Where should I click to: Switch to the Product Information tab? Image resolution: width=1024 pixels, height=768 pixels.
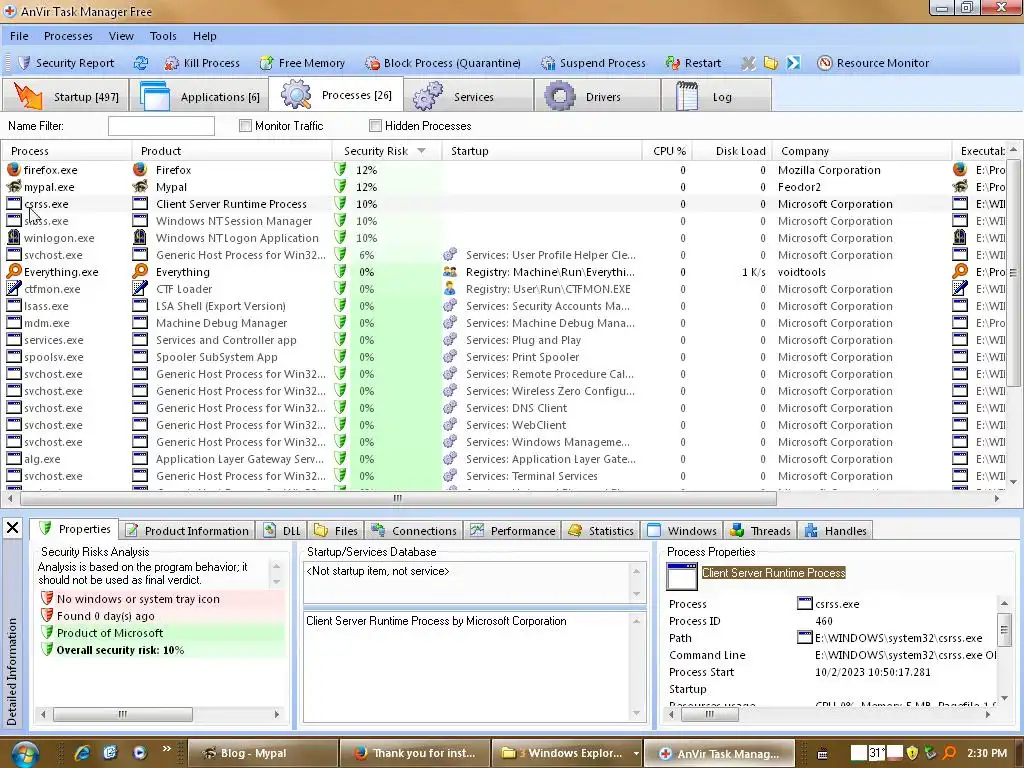tap(187, 530)
